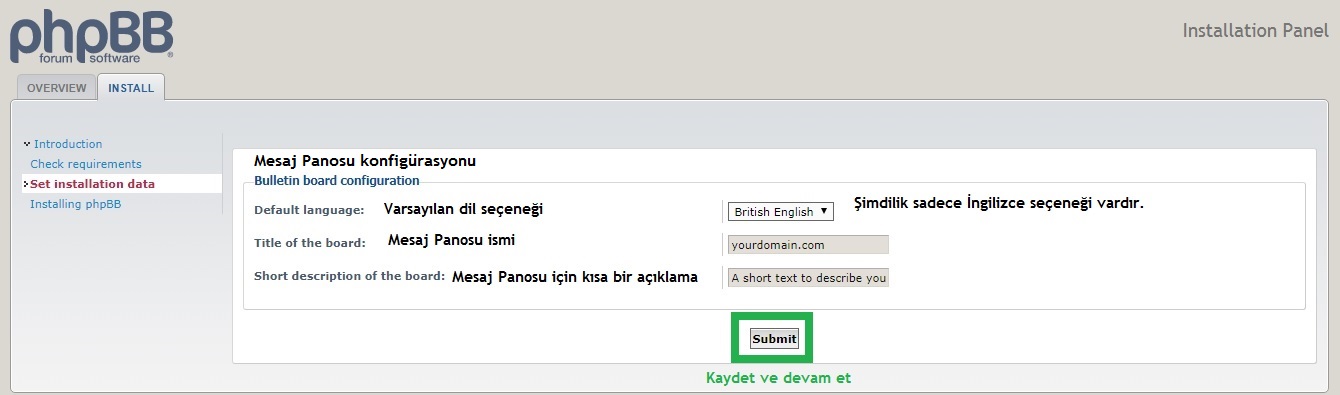Switch to the OVERVIEW tab
Image resolution: width=1340 pixels, height=395 pixels.
coord(57,88)
